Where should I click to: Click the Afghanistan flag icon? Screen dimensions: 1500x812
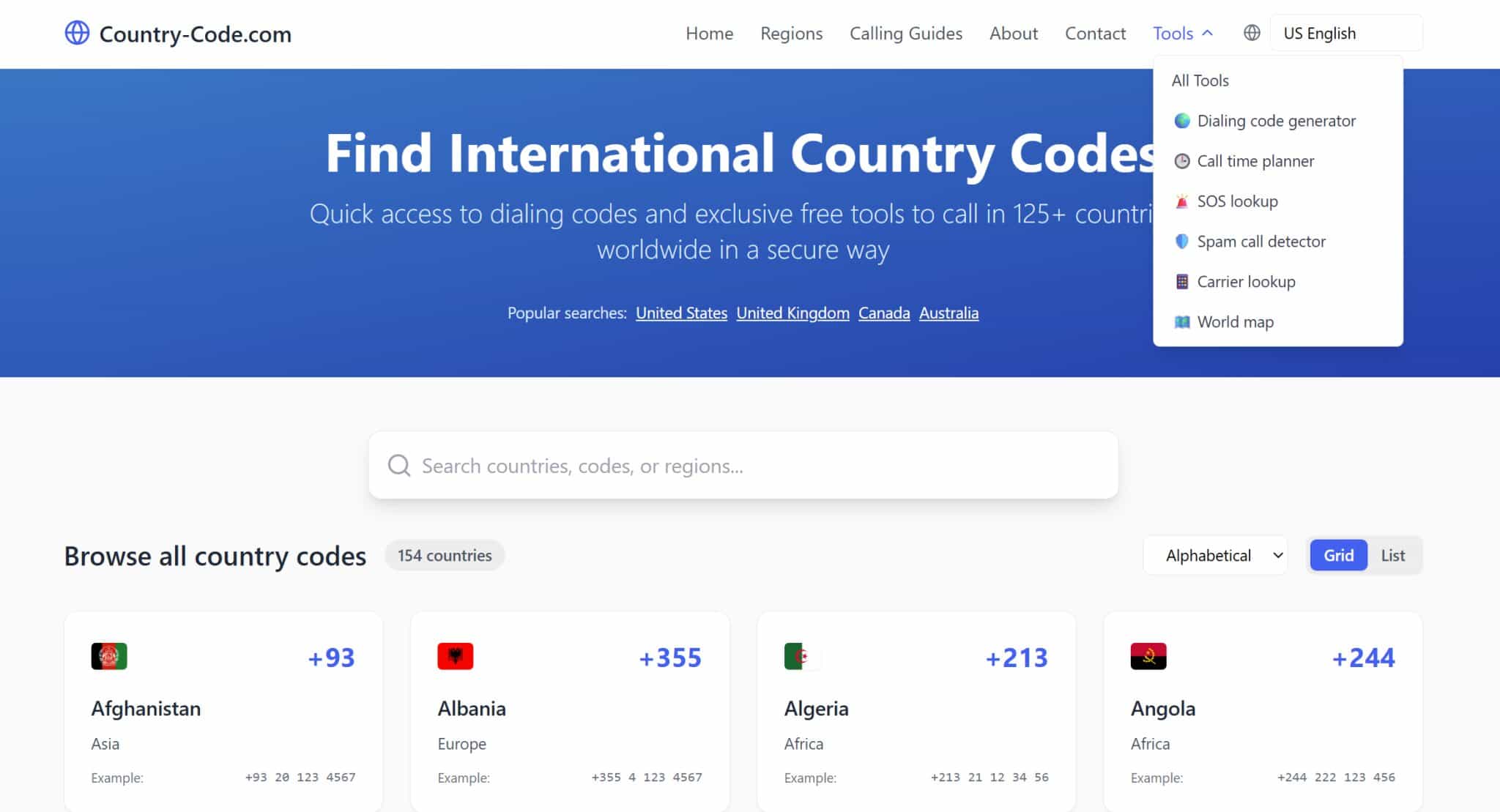tap(109, 656)
